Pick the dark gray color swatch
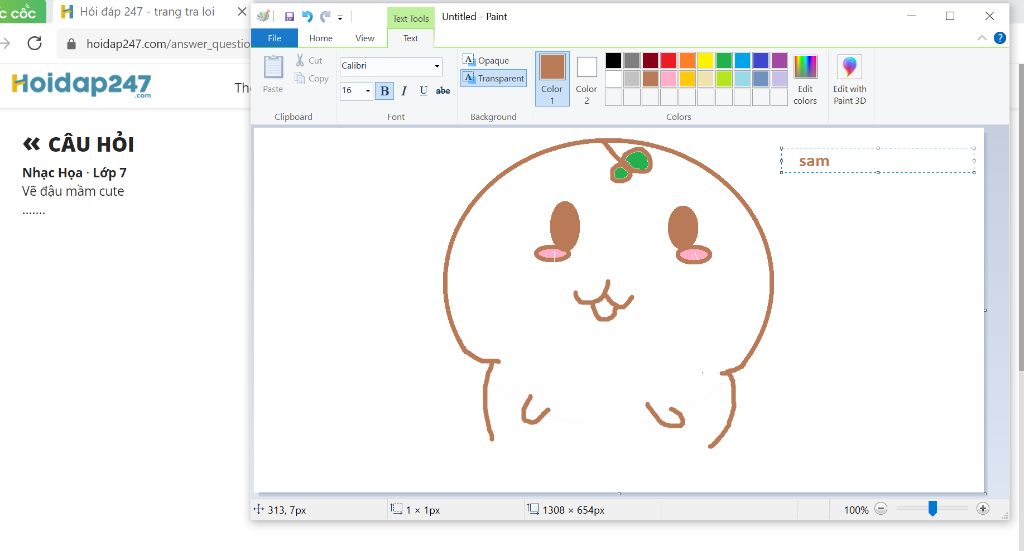Screen dimensions: 1024x551 [x=632, y=61]
